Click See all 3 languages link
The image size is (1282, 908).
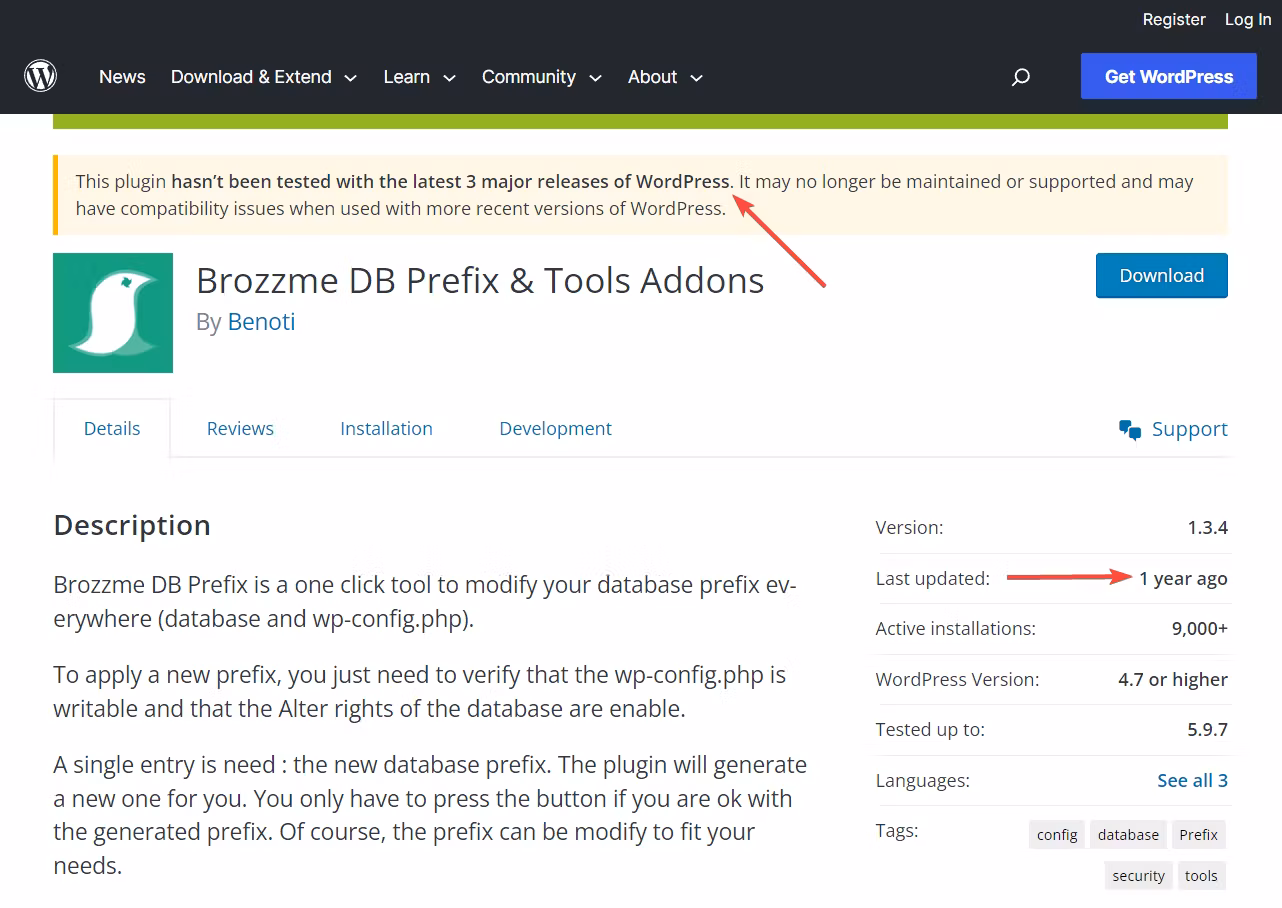coord(1192,780)
